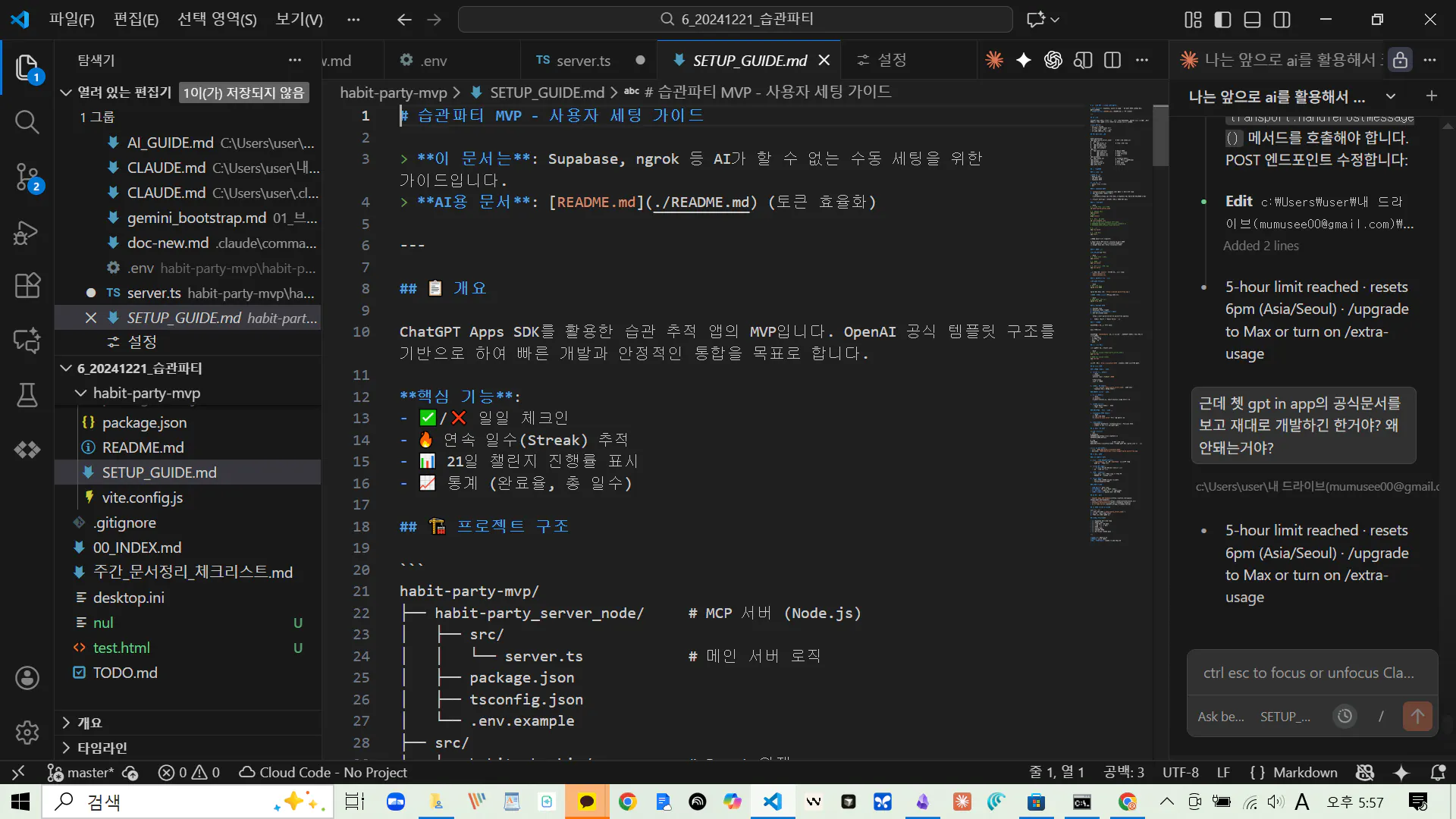Screen dimensions: 1456x819
Task: Go back with the navigation arrow
Action: 404,20
